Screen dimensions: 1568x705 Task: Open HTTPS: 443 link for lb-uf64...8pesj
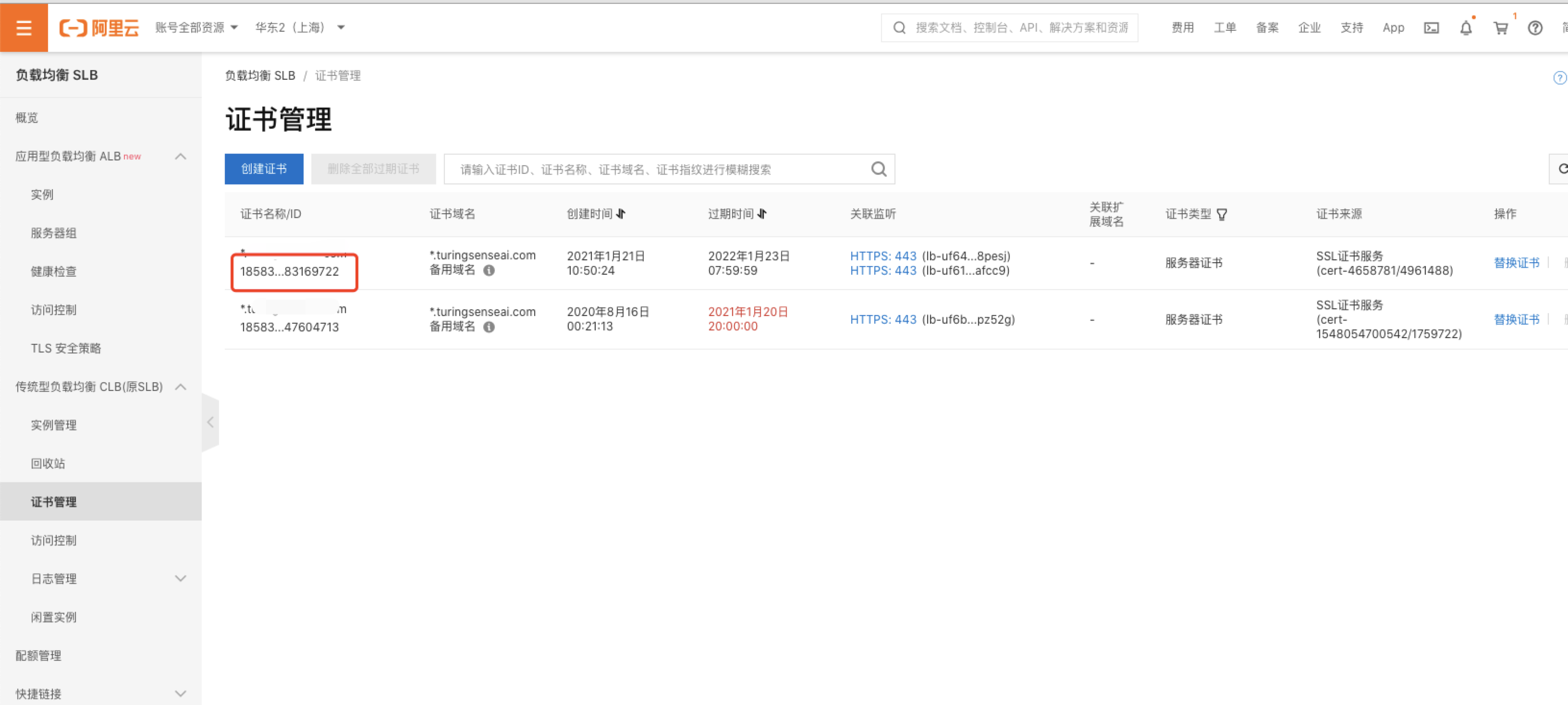click(882, 255)
